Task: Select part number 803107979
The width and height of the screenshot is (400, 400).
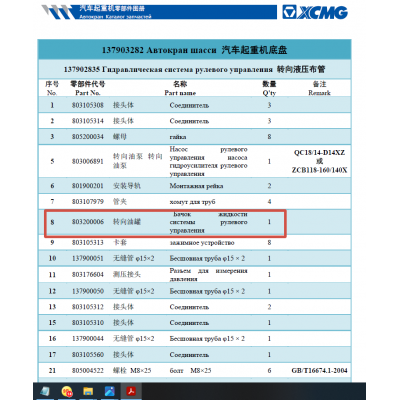Action: click(x=88, y=201)
